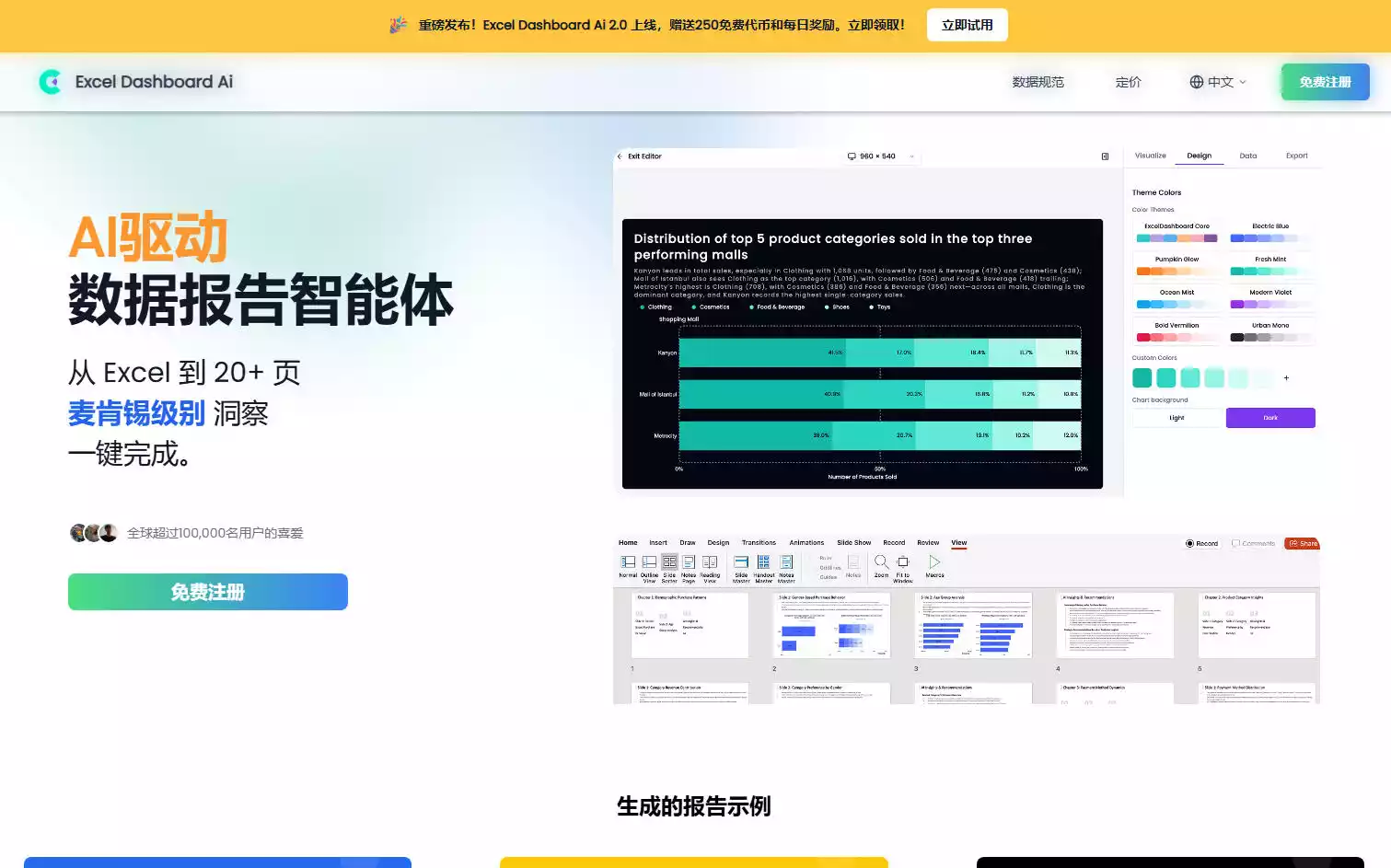This screenshot has width=1391, height=868.
Task: Select the ExcelDashboard Core color theme
Action: [x=1177, y=232]
